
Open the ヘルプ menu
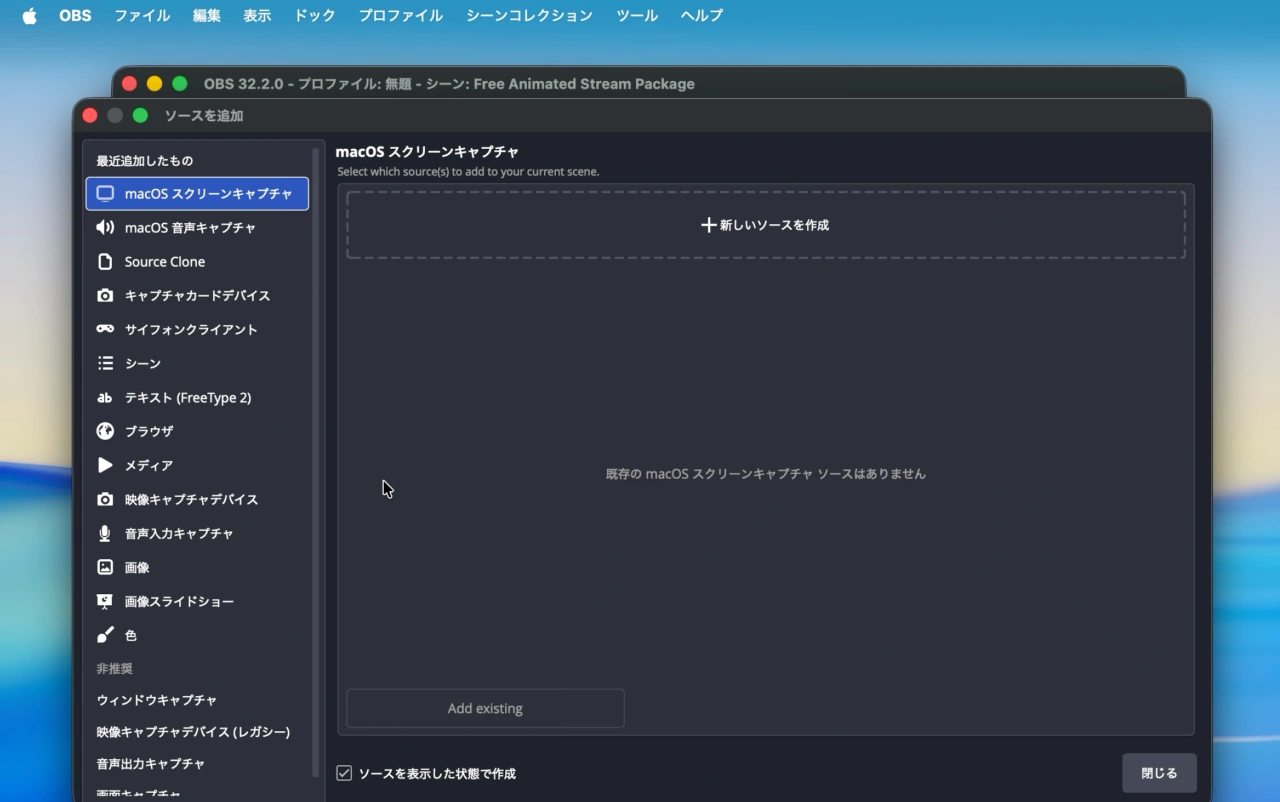[x=702, y=16]
